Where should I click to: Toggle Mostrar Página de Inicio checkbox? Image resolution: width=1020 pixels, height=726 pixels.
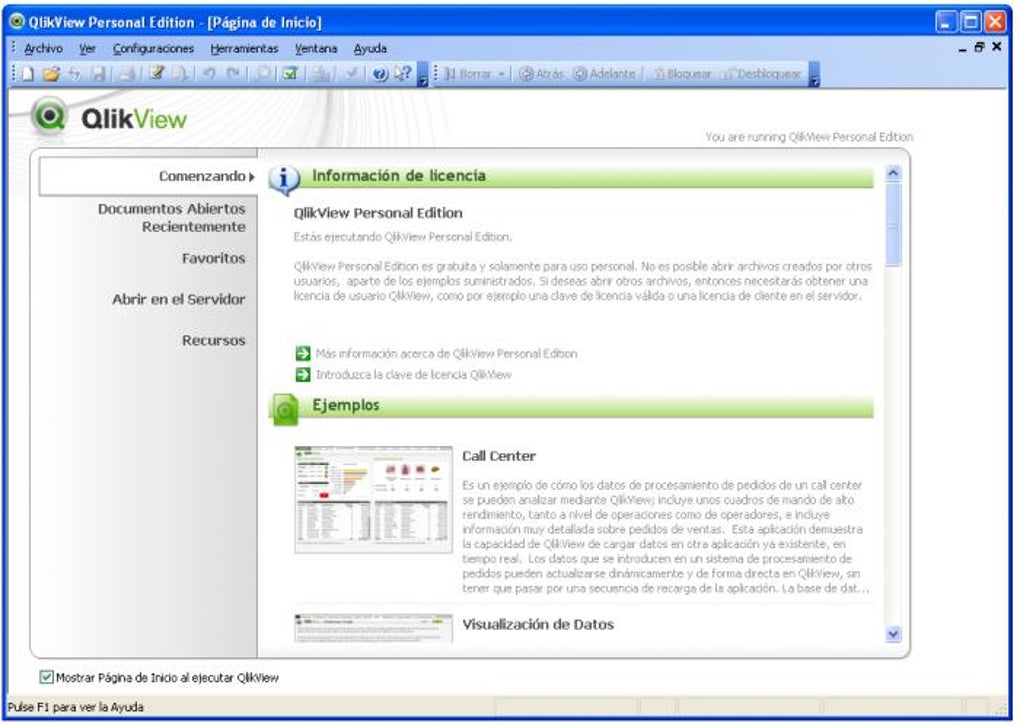coord(46,677)
